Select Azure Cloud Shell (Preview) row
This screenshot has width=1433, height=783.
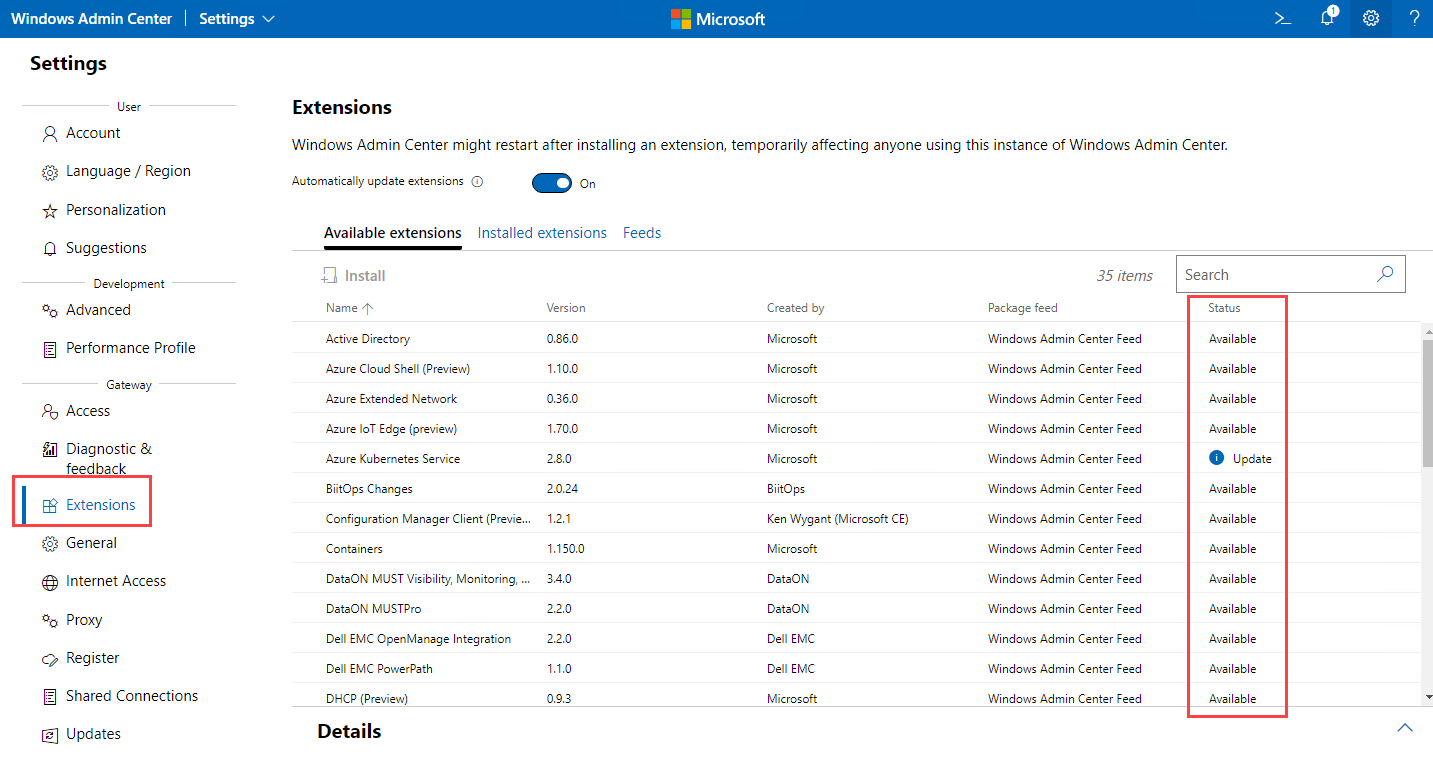coord(856,368)
